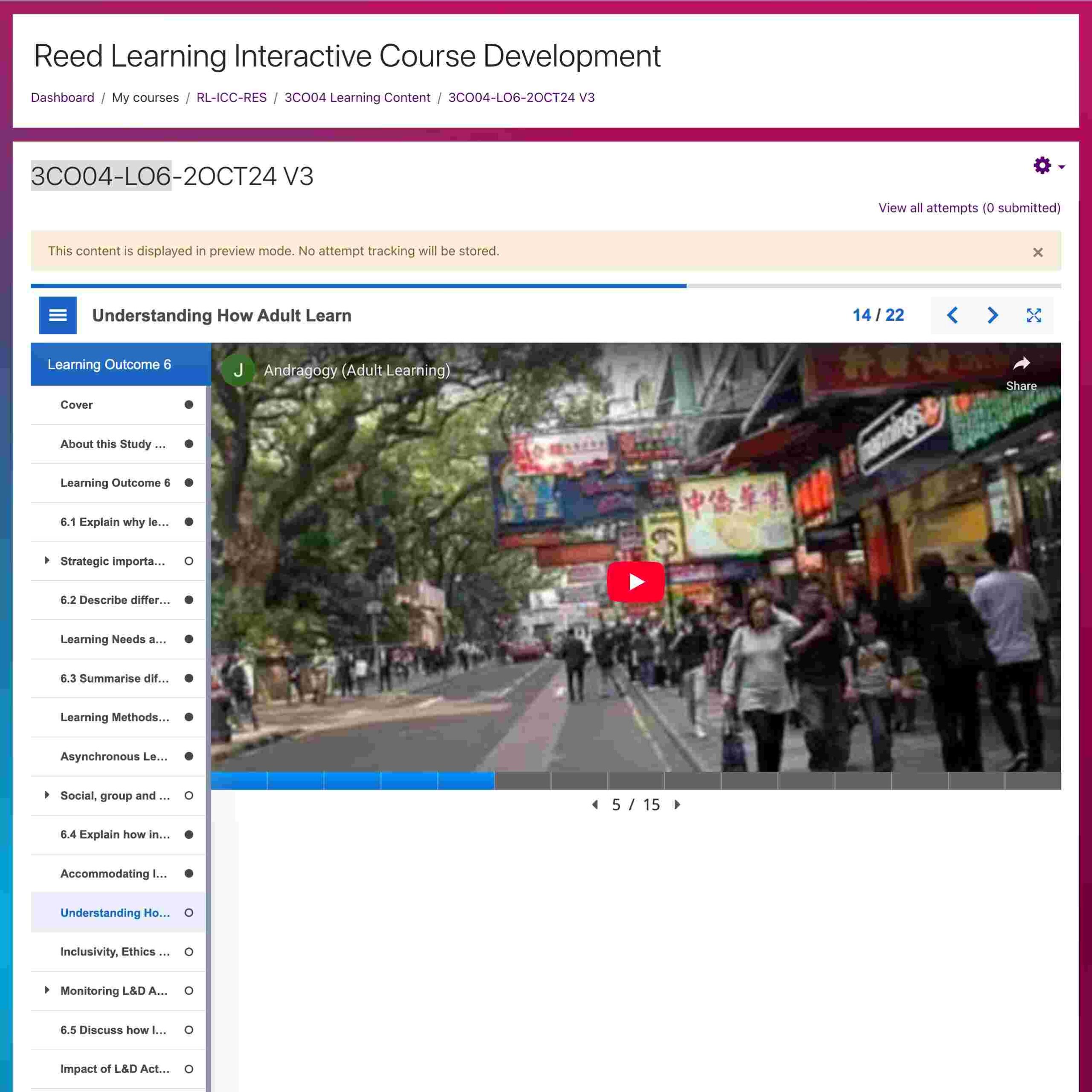Play the Andragogy YouTube video
Image resolution: width=1092 pixels, height=1092 pixels.
635,581
